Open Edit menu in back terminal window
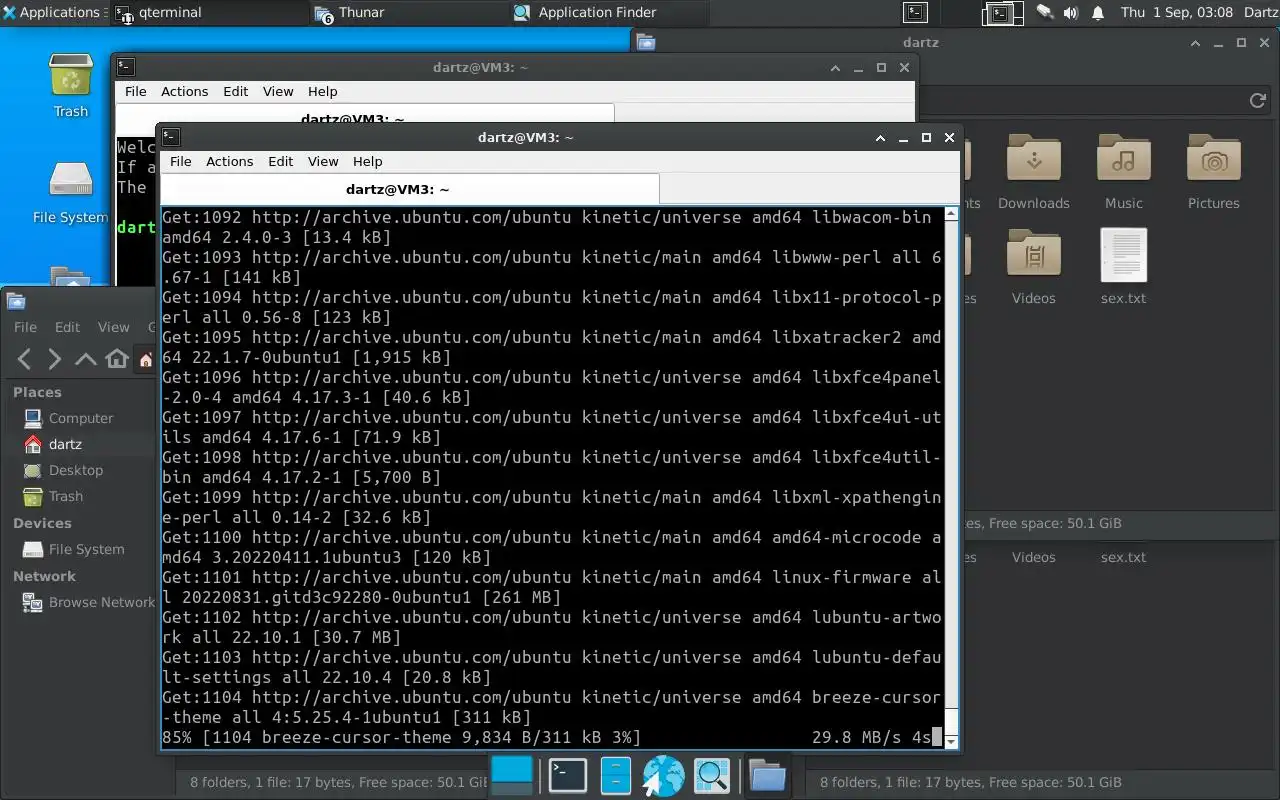This screenshot has height=800, width=1280. click(x=236, y=91)
